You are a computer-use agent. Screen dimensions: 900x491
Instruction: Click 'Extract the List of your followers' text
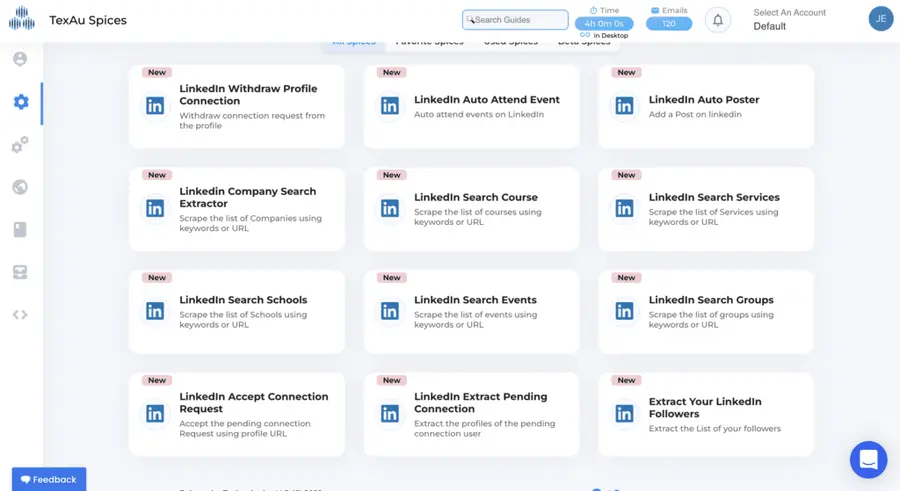(x=715, y=428)
